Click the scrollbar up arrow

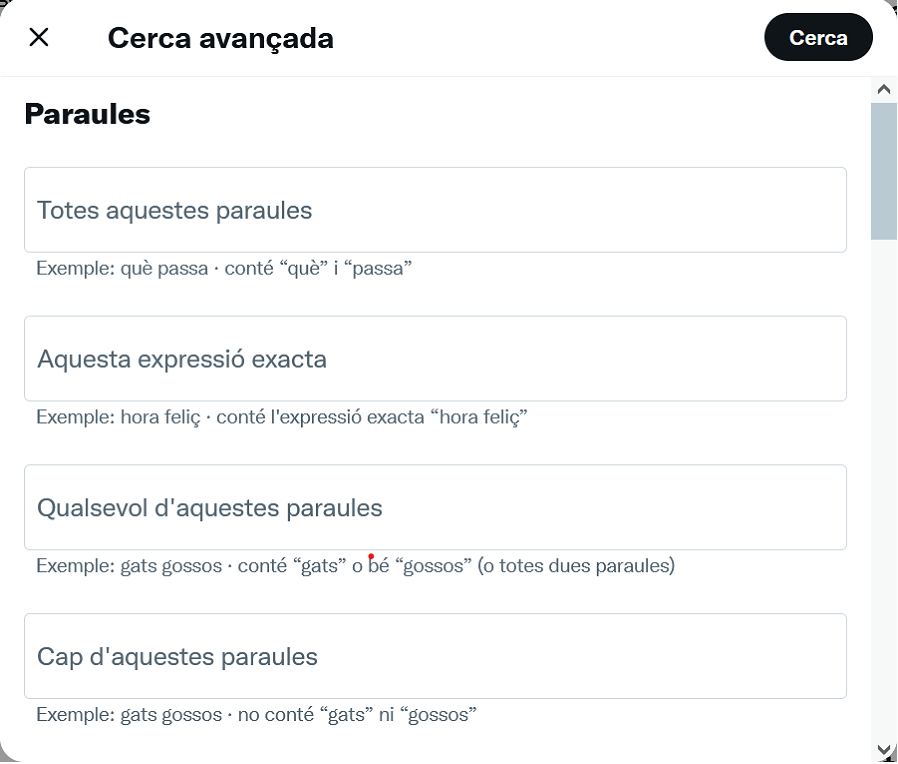(883, 88)
